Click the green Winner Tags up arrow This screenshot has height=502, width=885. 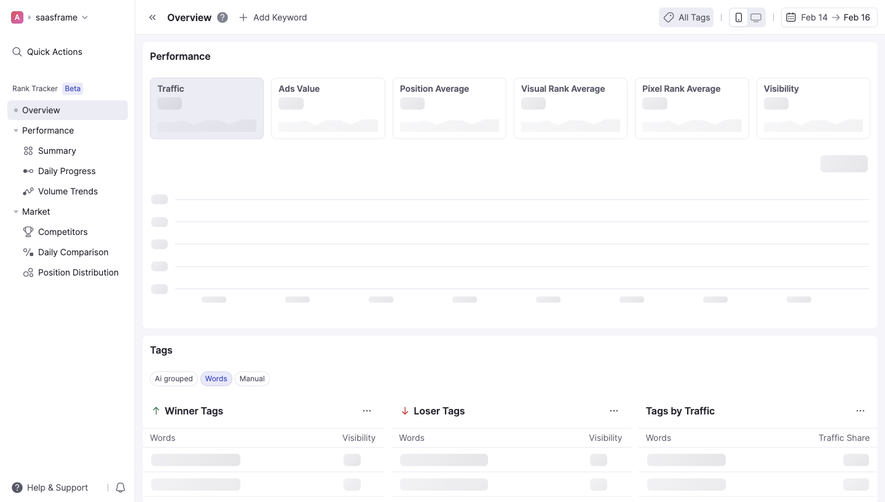point(156,411)
